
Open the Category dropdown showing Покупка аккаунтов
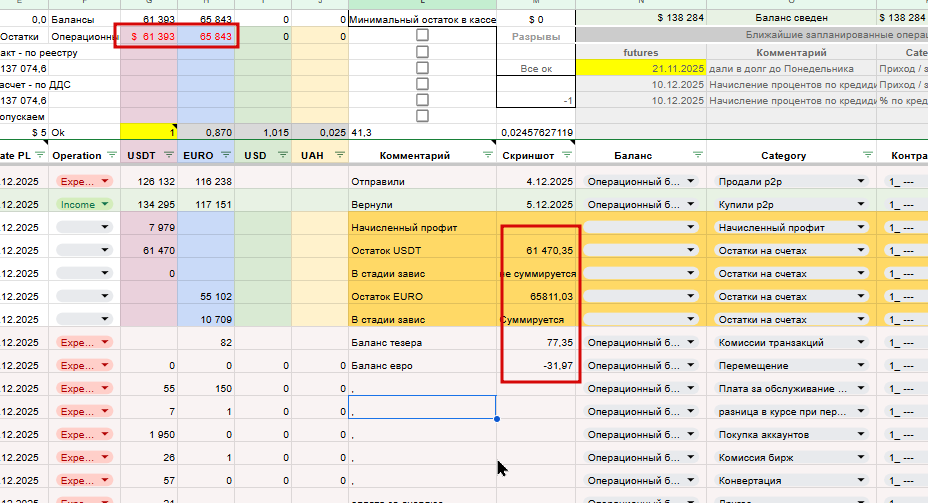click(791, 435)
